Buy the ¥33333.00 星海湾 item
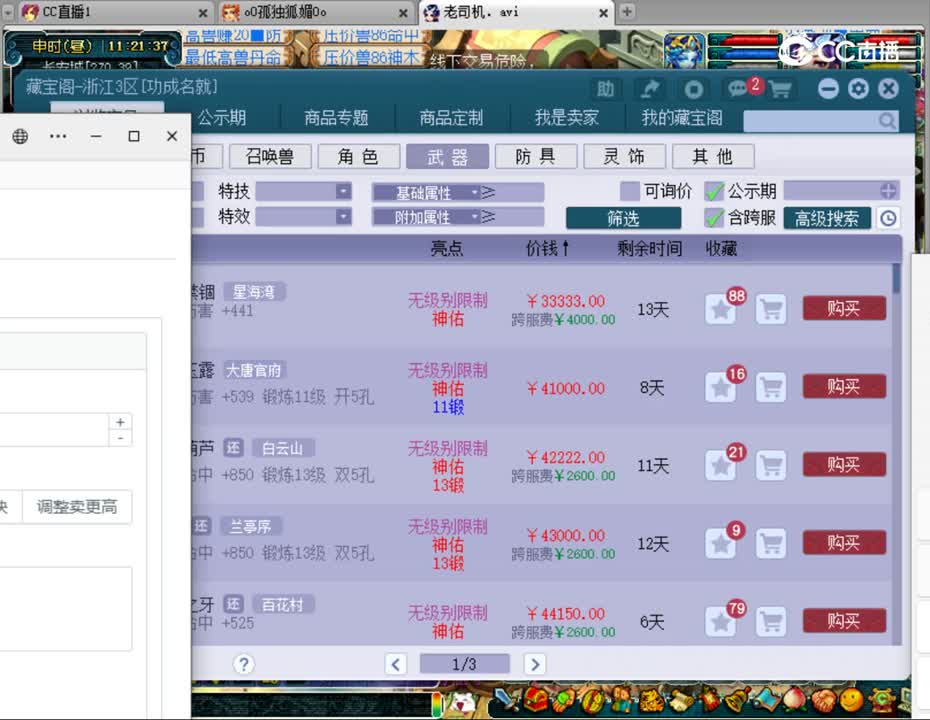Viewport: 930px width, 720px height. pyautogui.click(x=844, y=308)
